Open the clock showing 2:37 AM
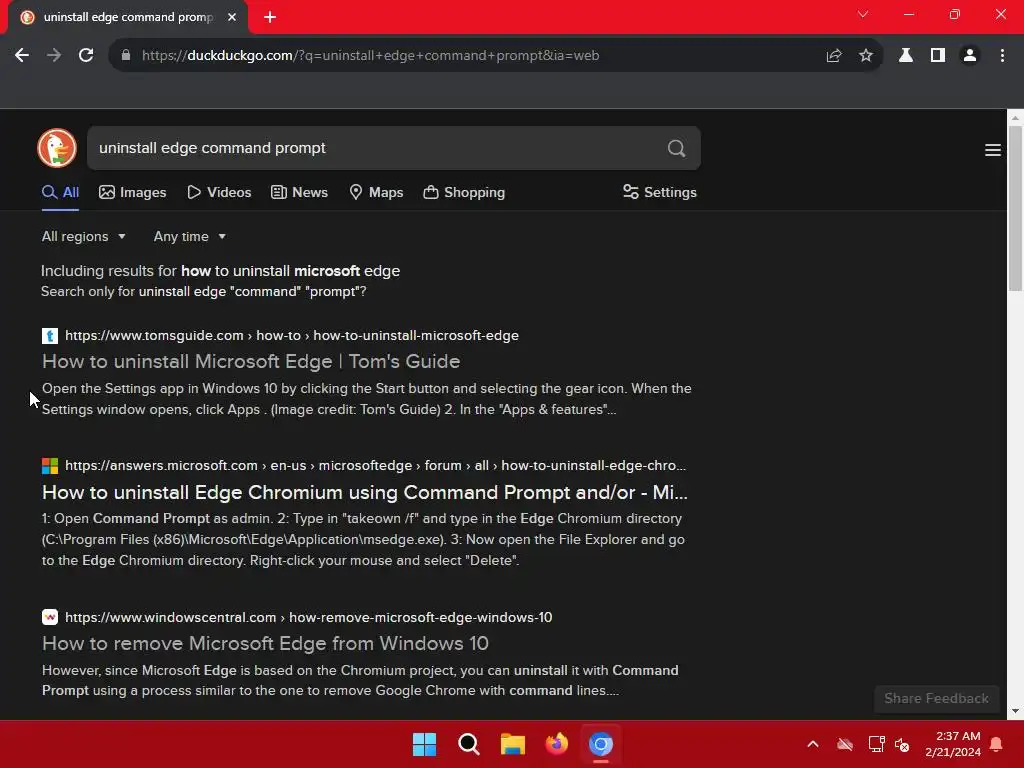The height and width of the screenshot is (768, 1024). pyautogui.click(x=953, y=744)
